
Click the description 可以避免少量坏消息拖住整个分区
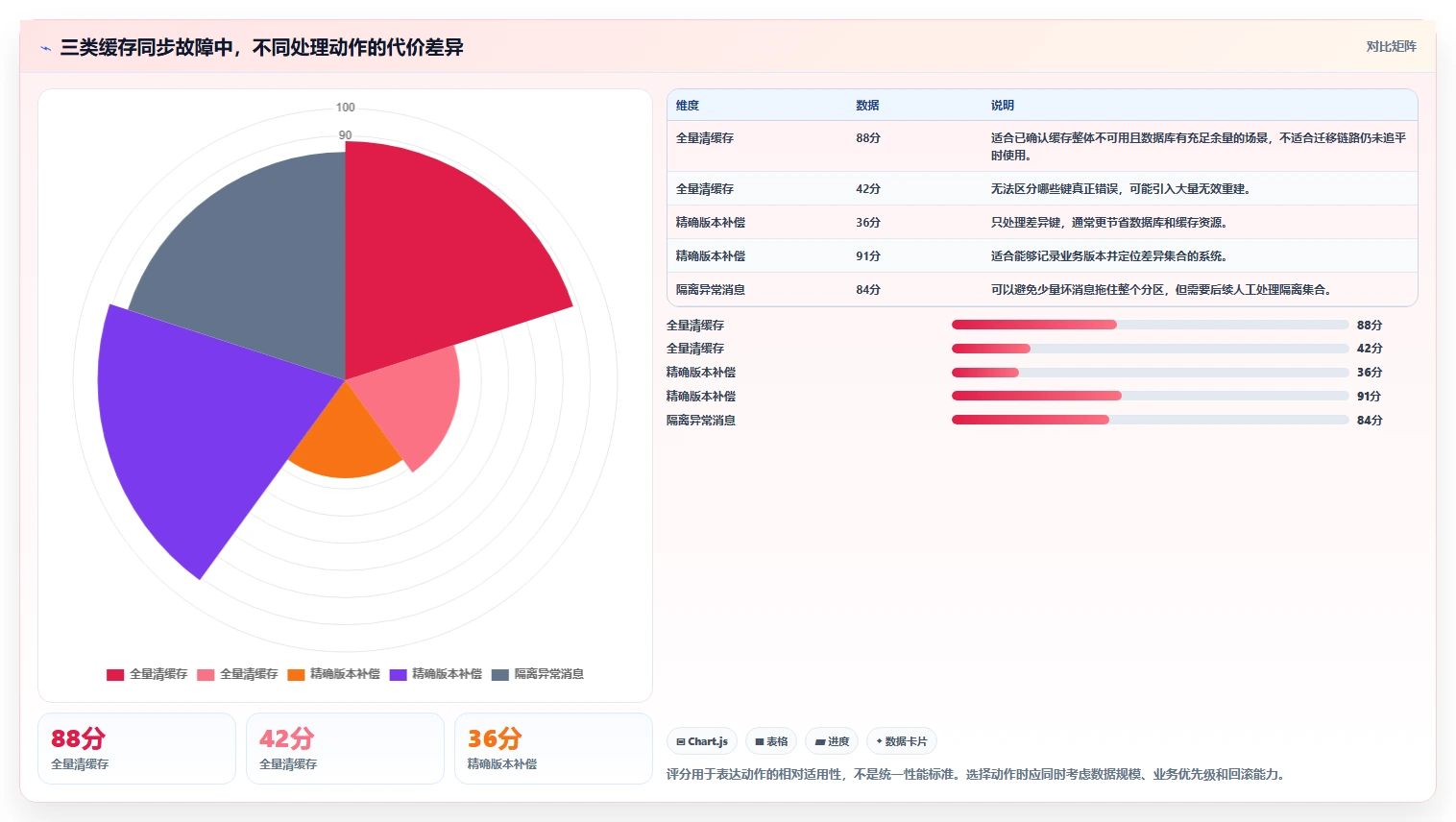[1161, 290]
